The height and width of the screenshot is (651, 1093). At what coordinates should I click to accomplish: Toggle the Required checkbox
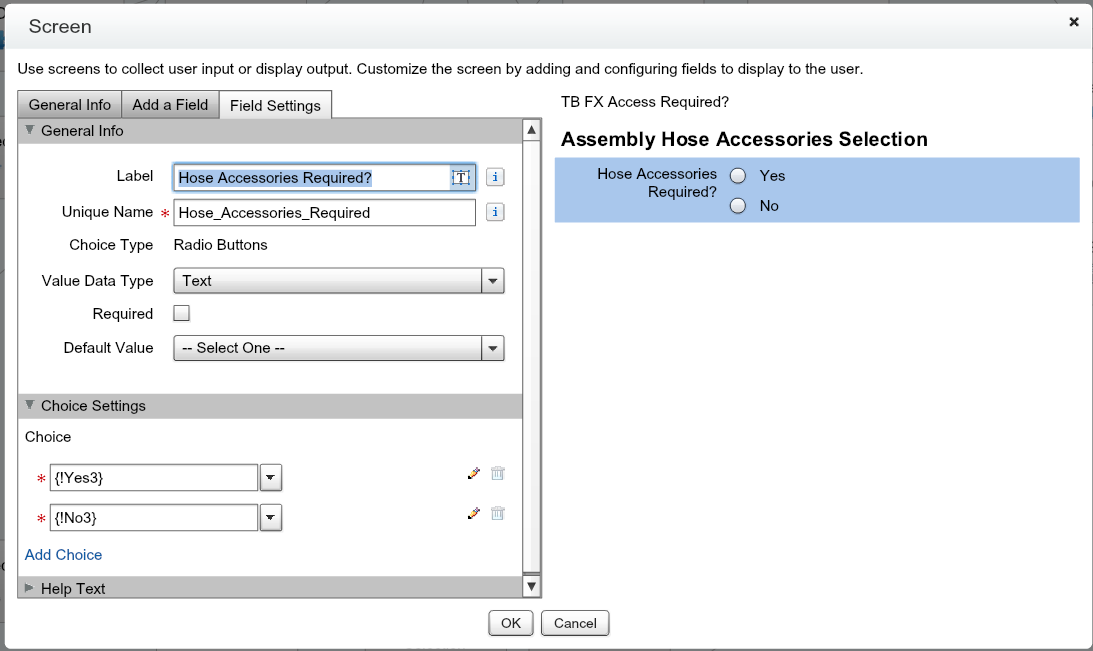coord(181,313)
